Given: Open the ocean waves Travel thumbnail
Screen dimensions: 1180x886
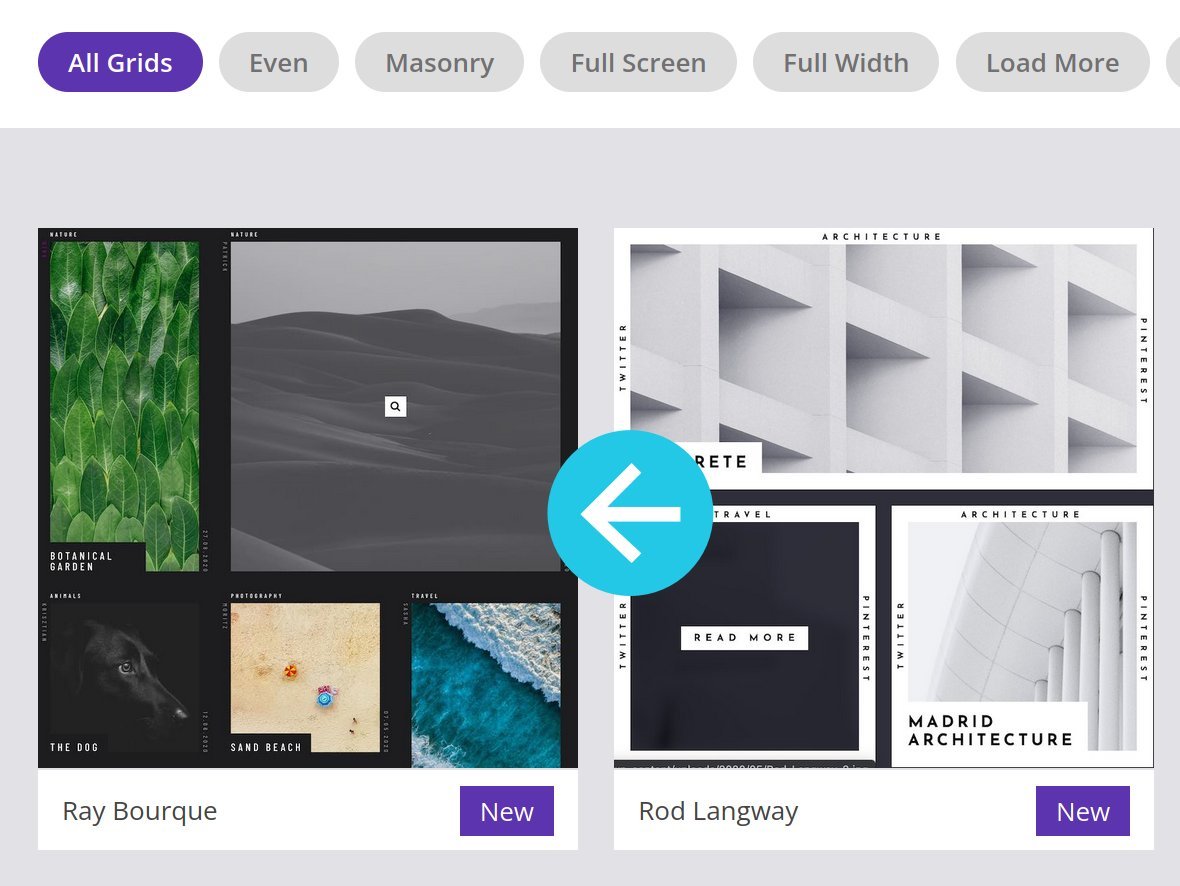Looking at the screenshot, I should point(486,685).
